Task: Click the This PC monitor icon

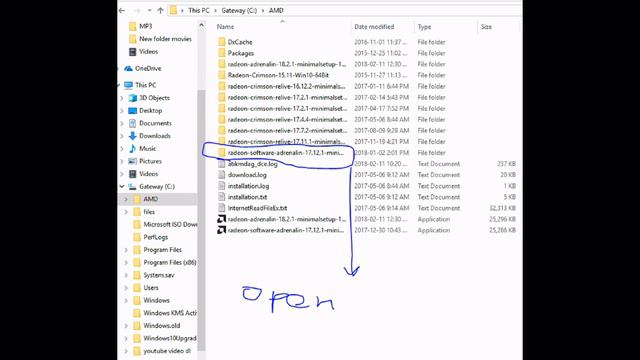Action: click(x=129, y=85)
